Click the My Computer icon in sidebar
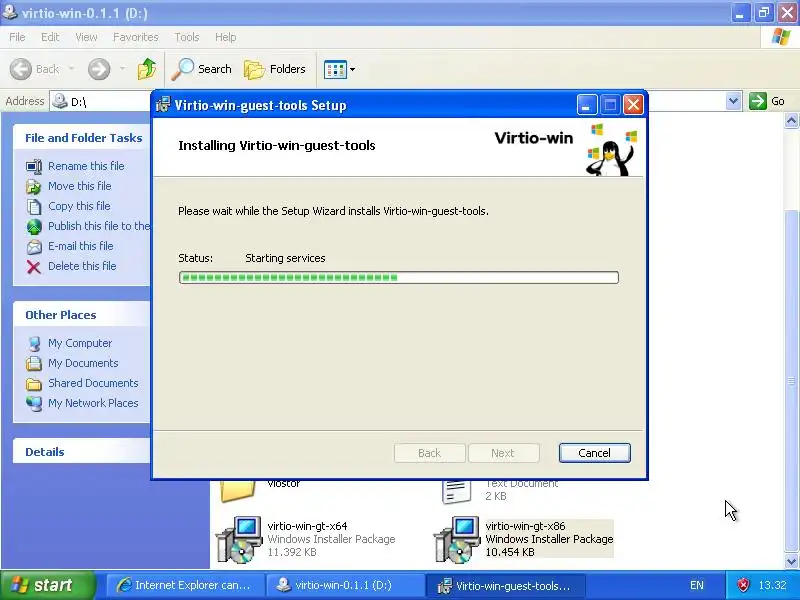This screenshot has width=800, height=600. point(34,343)
